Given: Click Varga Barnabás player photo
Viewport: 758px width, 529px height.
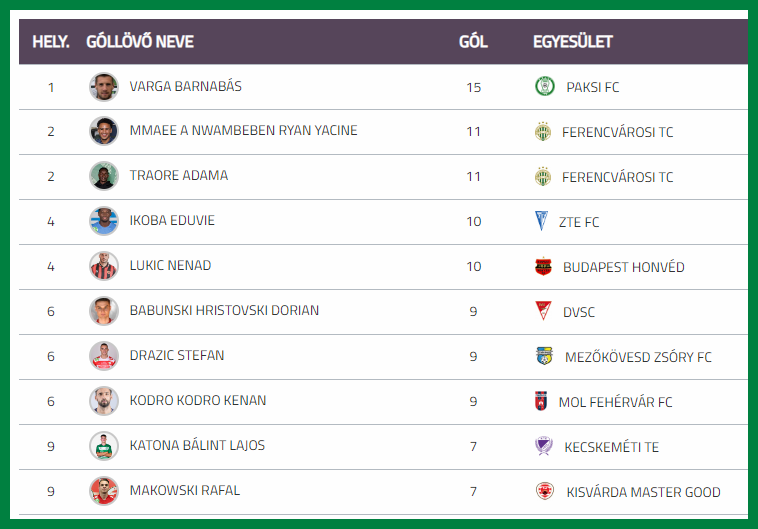Looking at the screenshot, I should click(103, 86).
